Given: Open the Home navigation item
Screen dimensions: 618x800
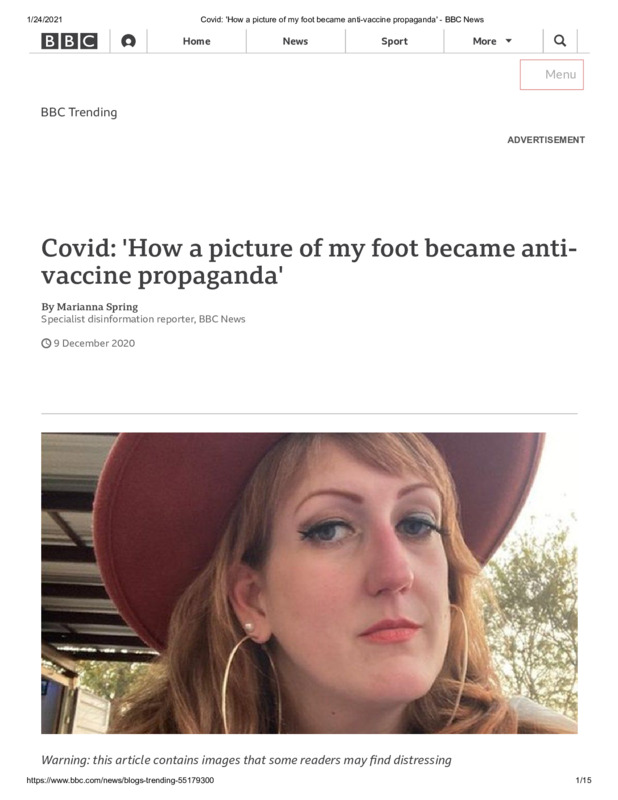Looking at the screenshot, I should tap(196, 41).
